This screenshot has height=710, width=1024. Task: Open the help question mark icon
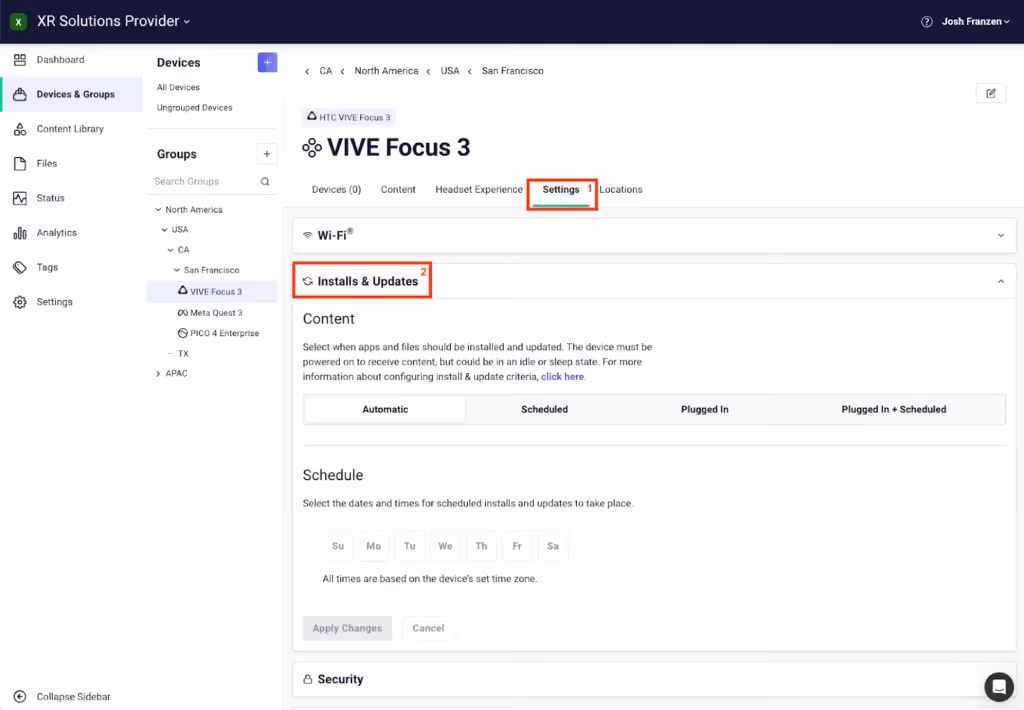tap(926, 22)
